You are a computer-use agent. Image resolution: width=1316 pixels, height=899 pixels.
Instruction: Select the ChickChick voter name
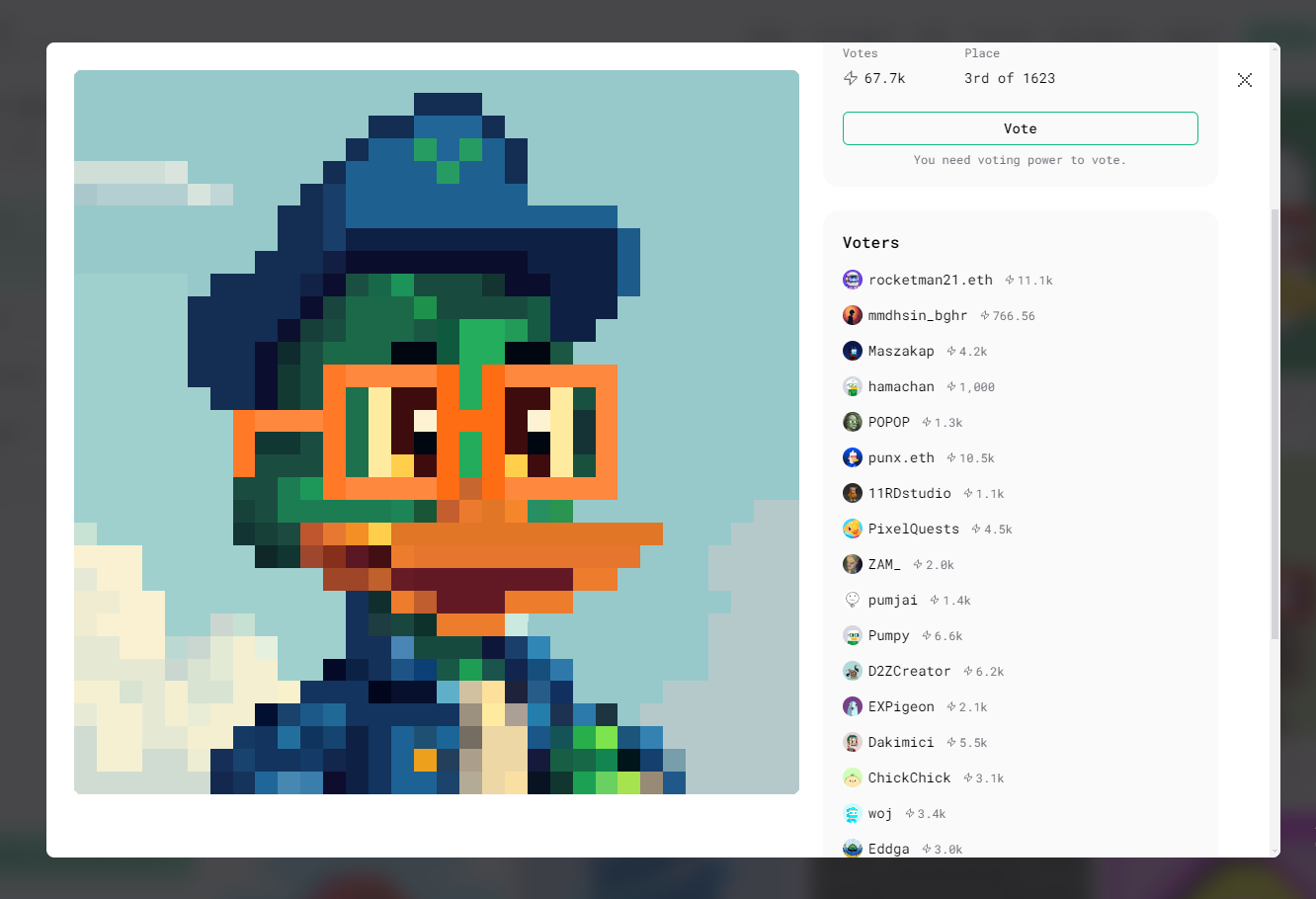pos(910,777)
